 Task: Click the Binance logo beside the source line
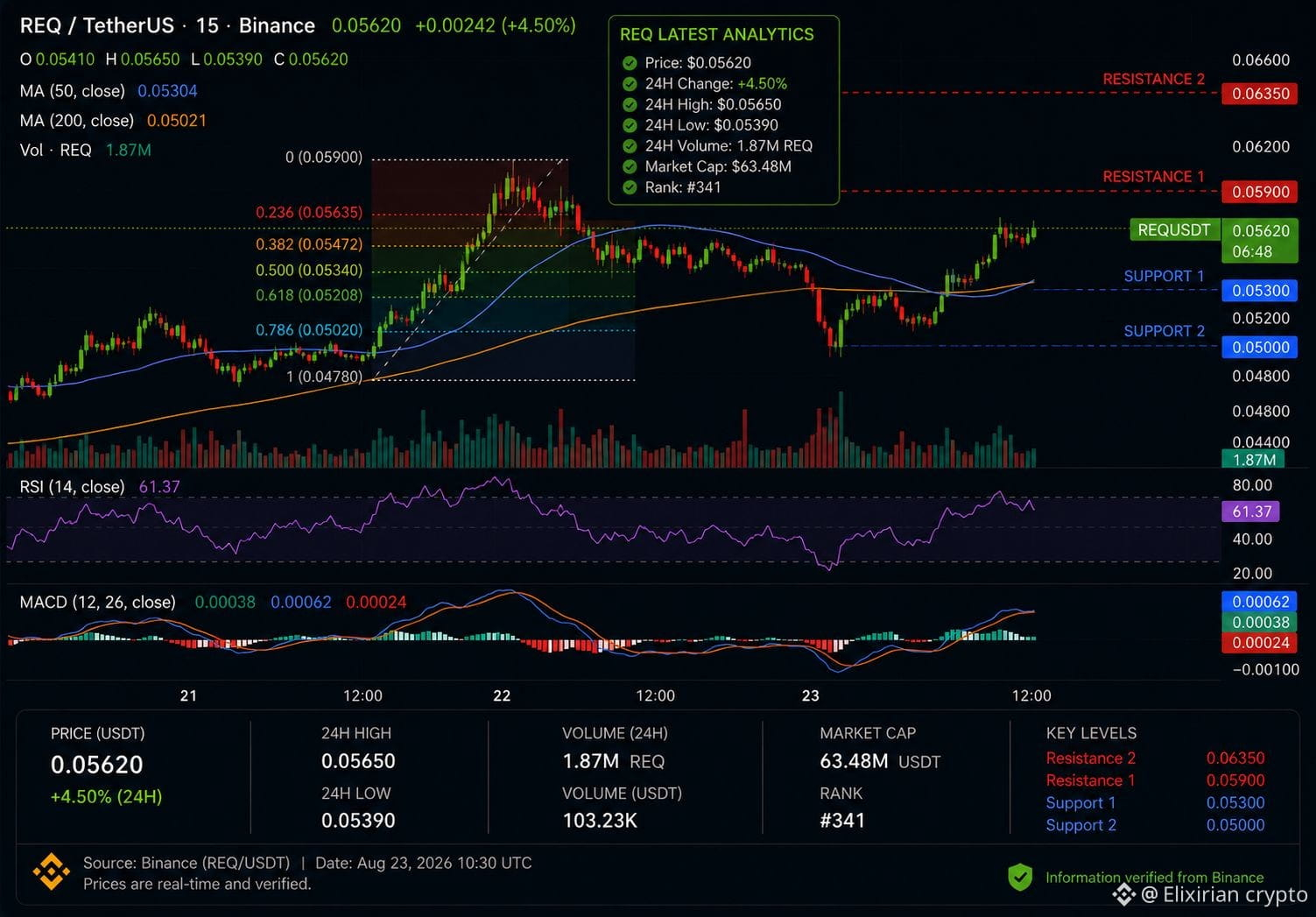pos(51,872)
